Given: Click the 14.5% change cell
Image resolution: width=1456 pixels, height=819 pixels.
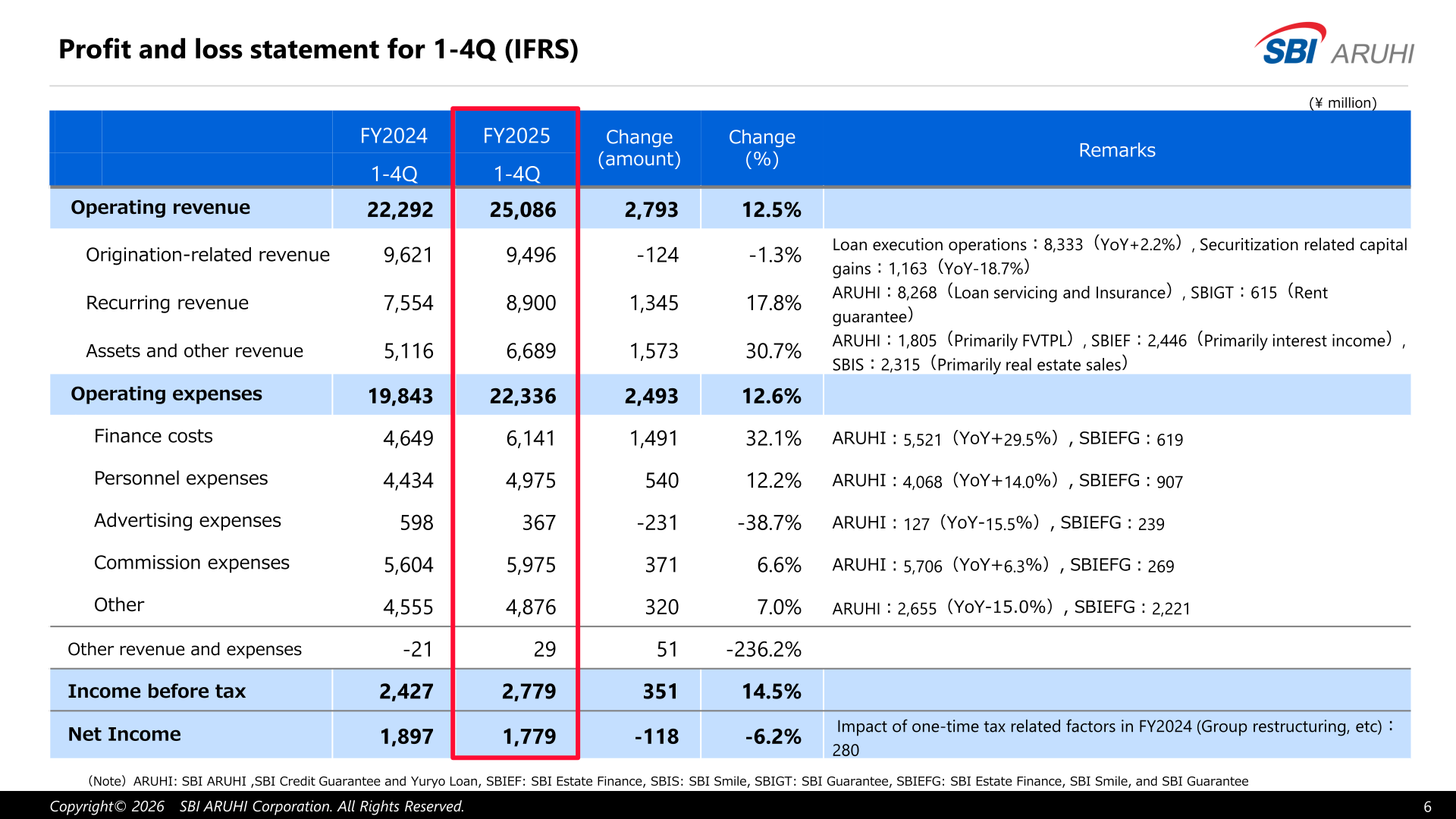Looking at the screenshot, I should [x=771, y=692].
